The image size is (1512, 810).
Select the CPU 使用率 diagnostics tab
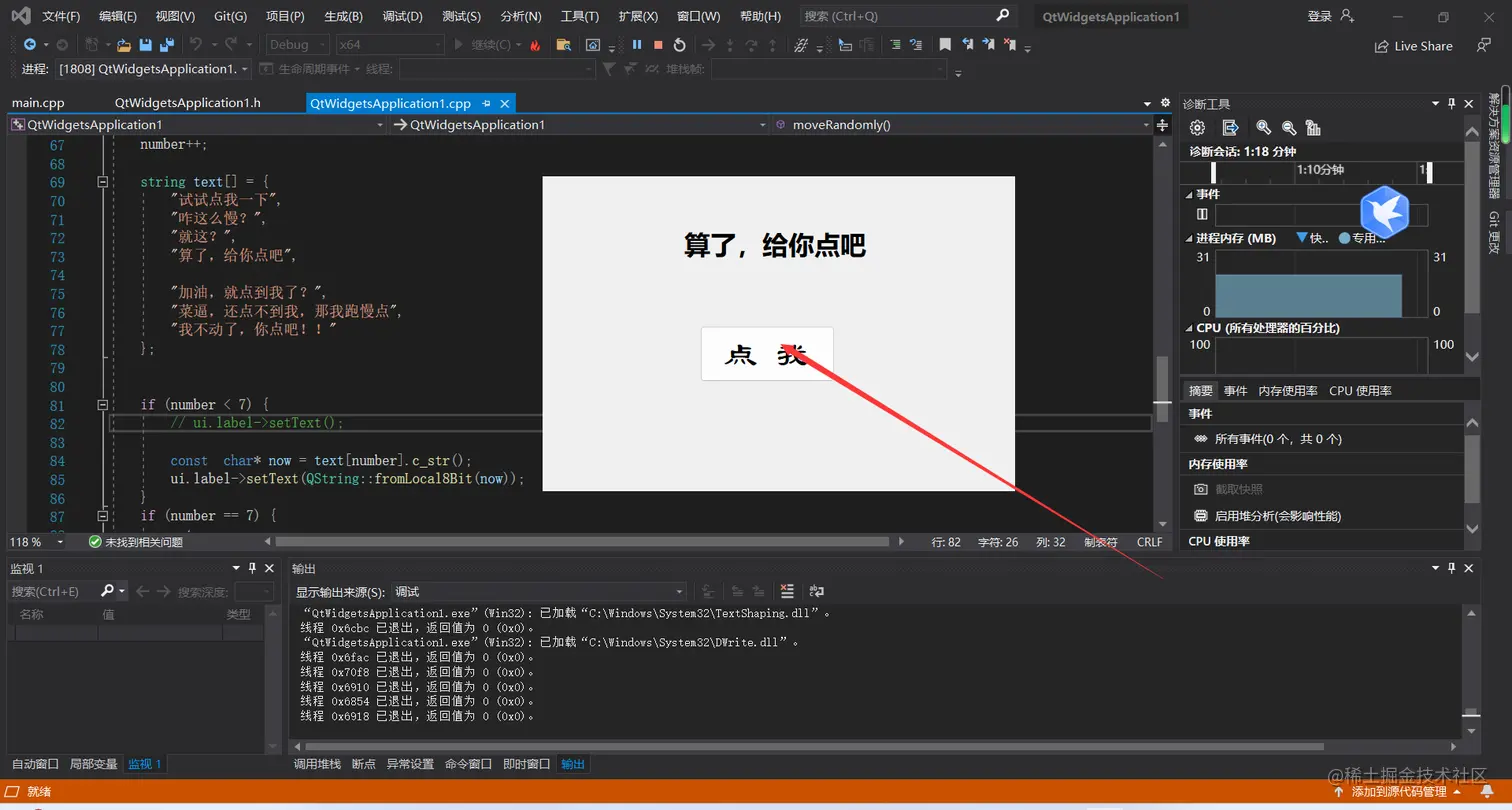click(1360, 391)
